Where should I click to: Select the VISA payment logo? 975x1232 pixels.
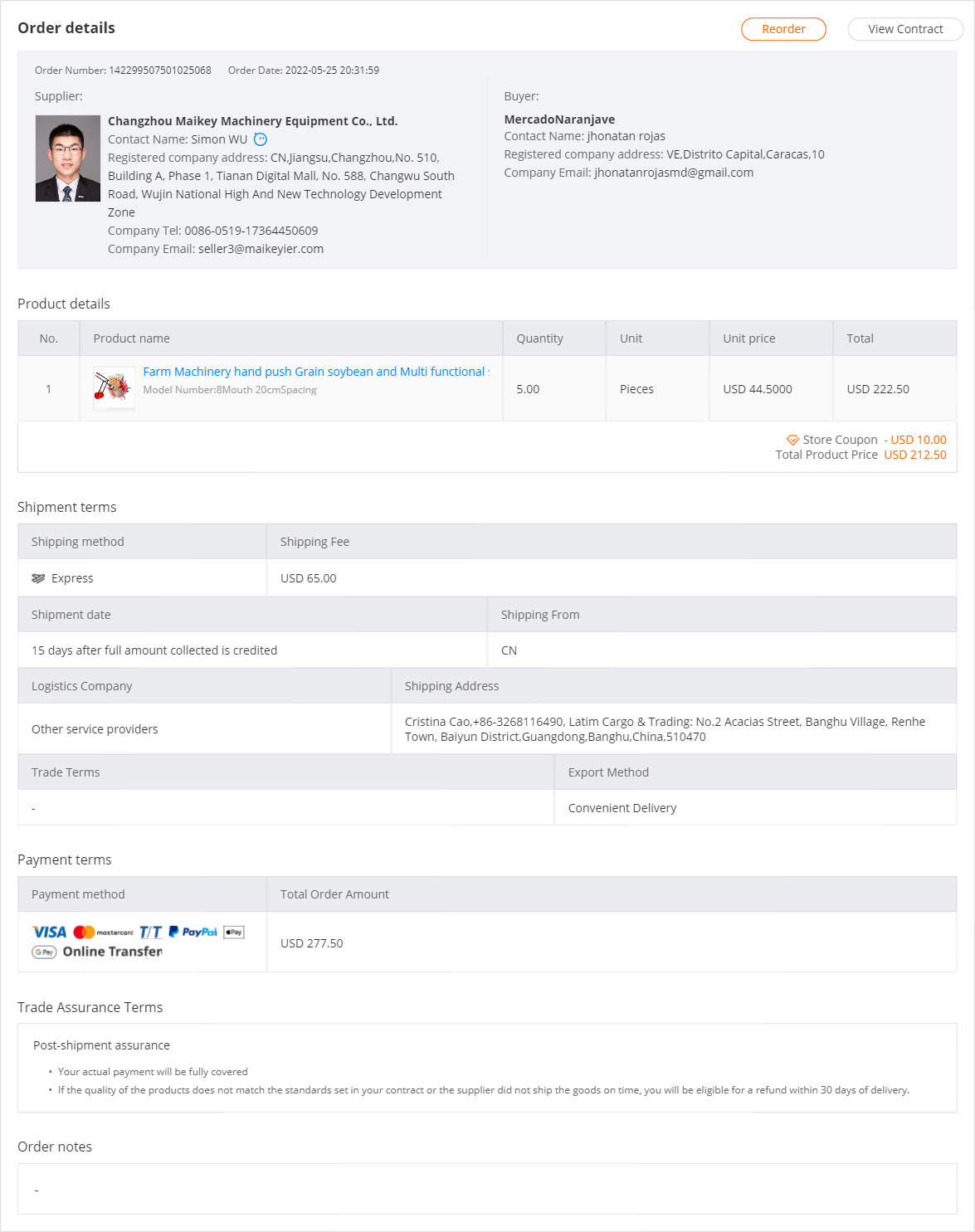point(50,933)
